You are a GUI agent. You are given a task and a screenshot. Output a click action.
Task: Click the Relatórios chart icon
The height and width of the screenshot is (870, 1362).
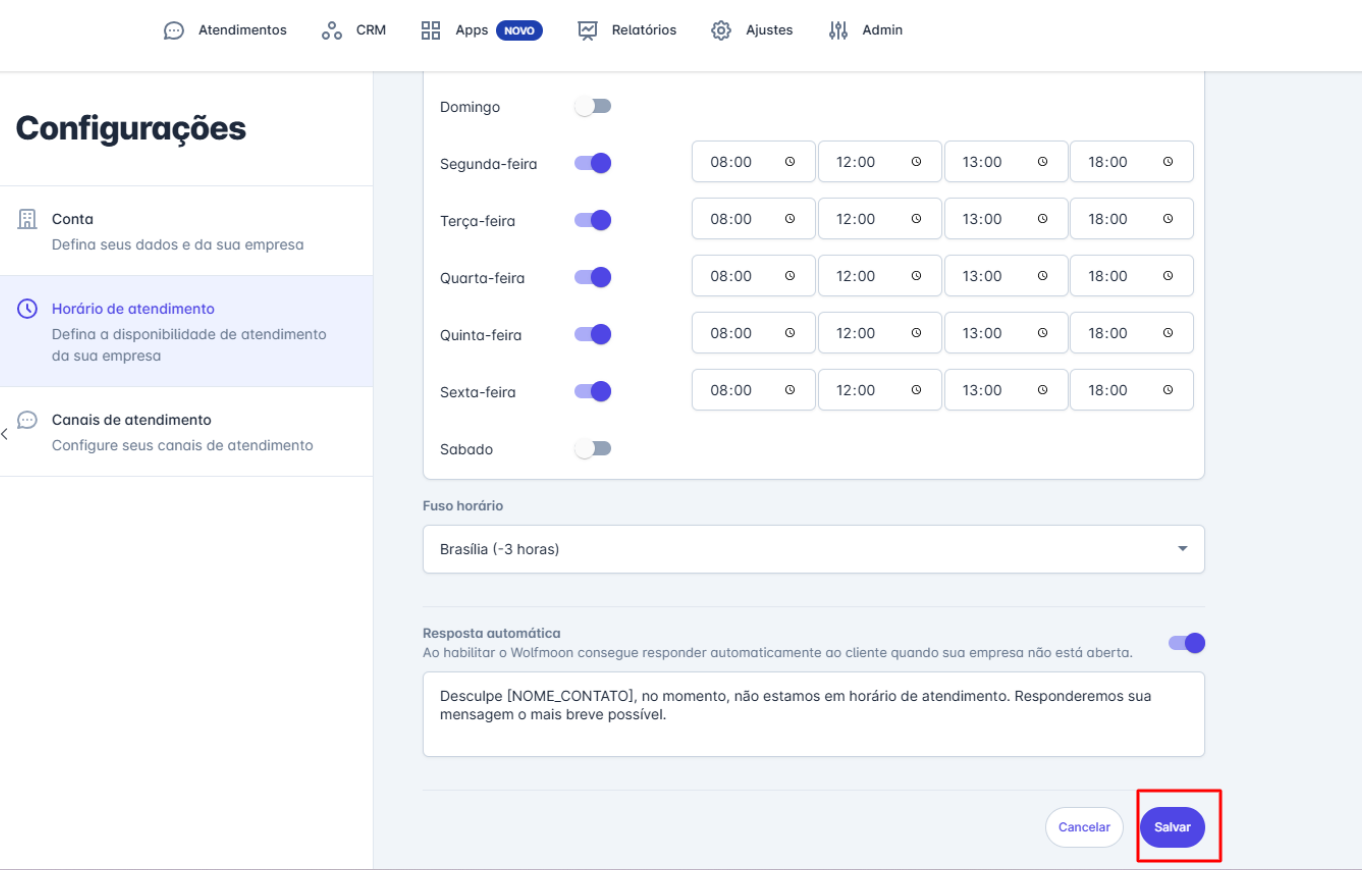[x=587, y=30]
